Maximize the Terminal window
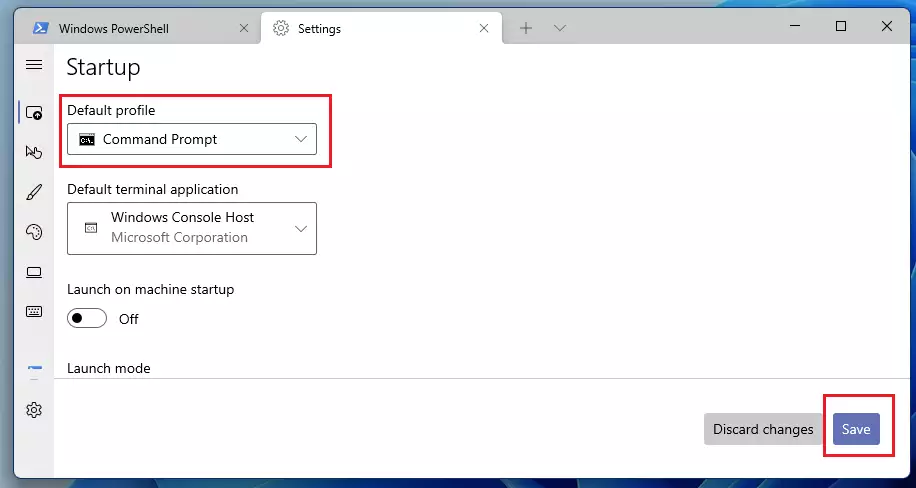916x488 pixels. (x=841, y=26)
